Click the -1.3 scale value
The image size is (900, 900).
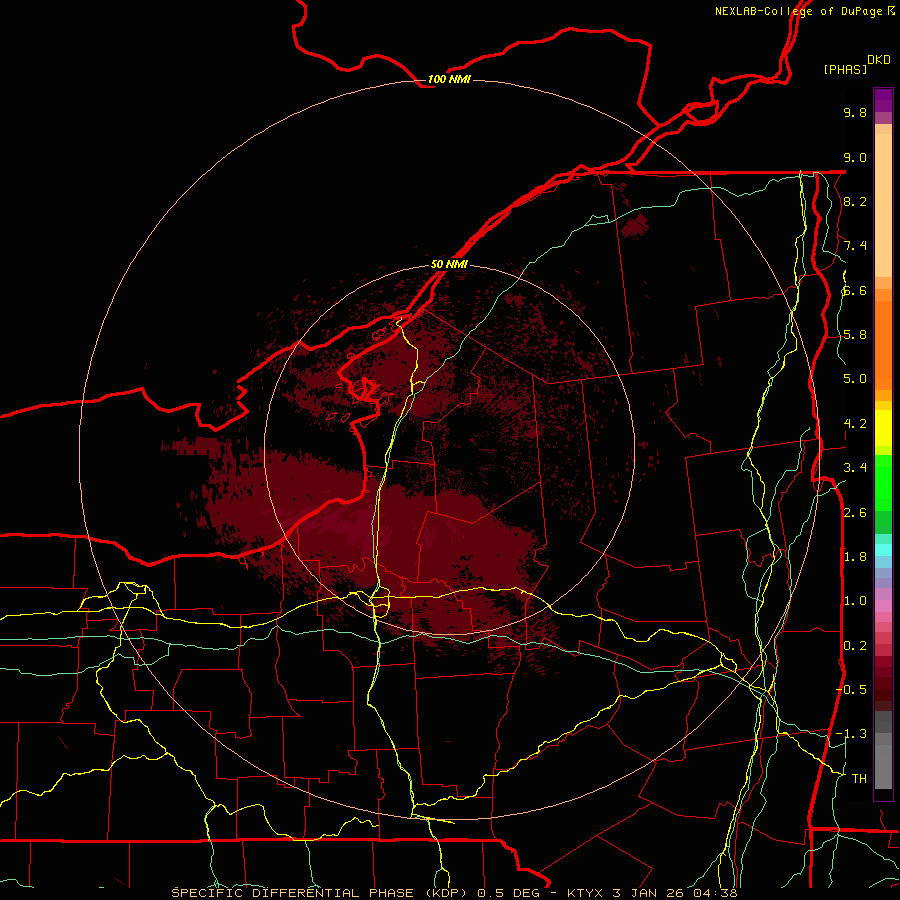851,734
